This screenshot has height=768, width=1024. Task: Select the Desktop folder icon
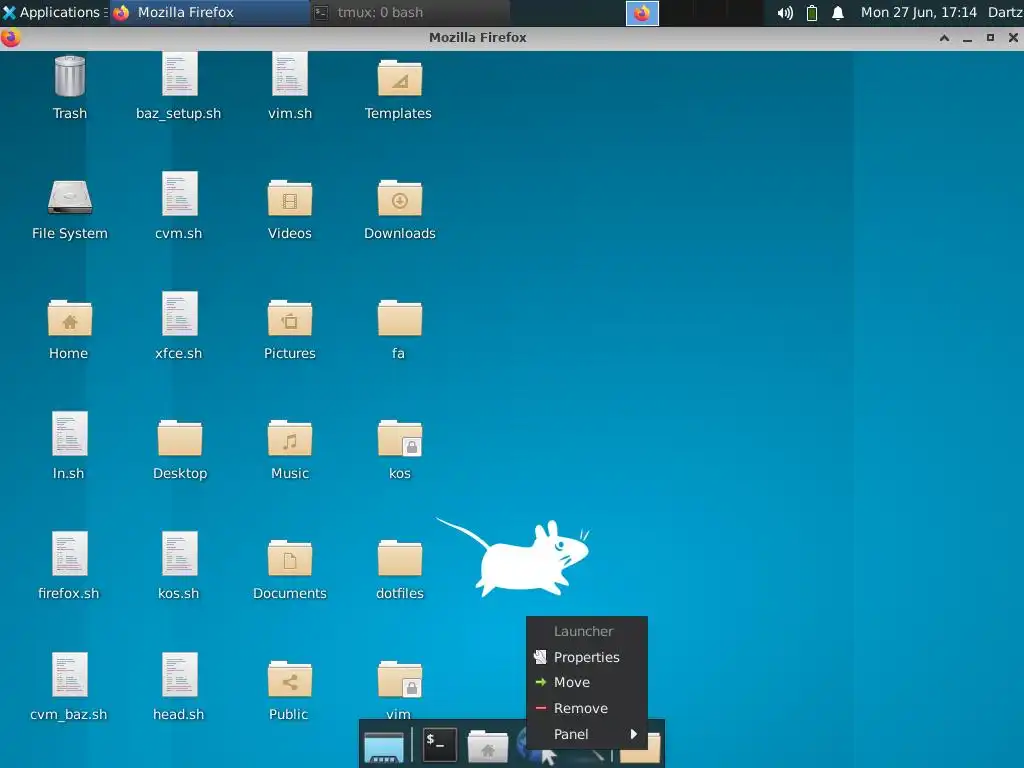pyautogui.click(x=180, y=438)
